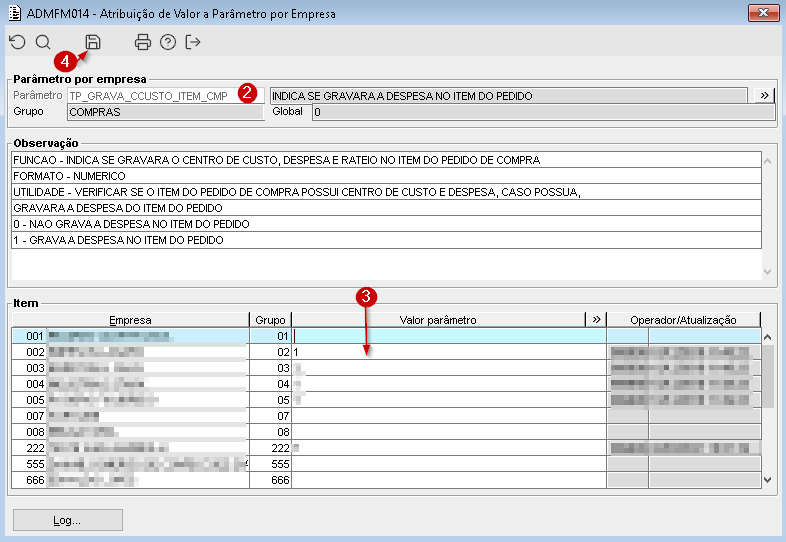The width and height of the screenshot is (786, 542).
Task: Select empresa code 002 row
Action: pyautogui.click(x=29, y=352)
